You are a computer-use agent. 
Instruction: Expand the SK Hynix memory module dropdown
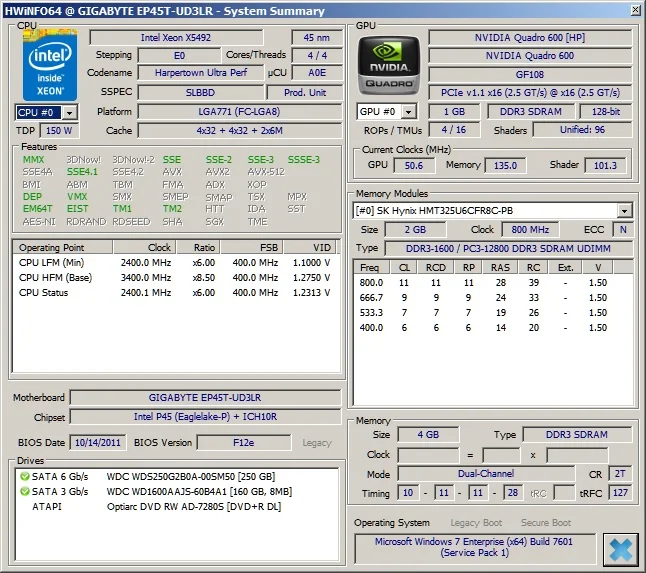624,211
